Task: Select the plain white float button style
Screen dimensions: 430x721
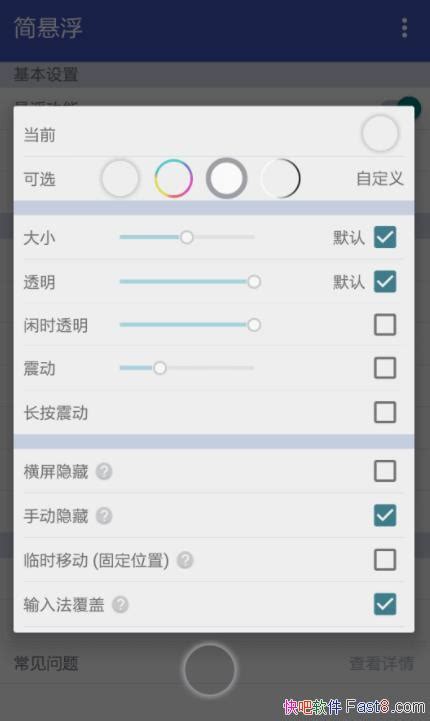Action: click(x=120, y=178)
